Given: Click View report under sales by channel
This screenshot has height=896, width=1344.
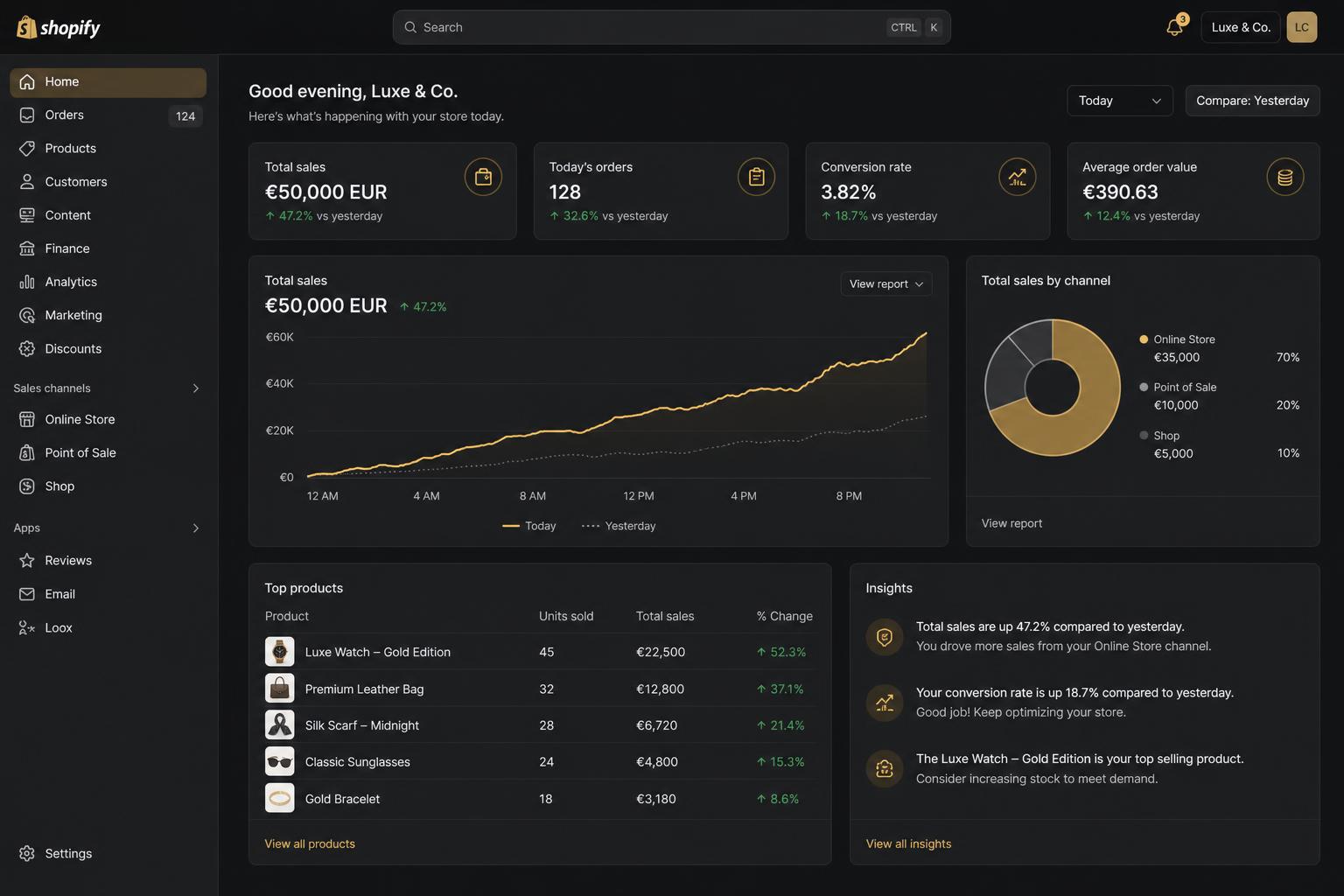Looking at the screenshot, I should pos(1011,523).
